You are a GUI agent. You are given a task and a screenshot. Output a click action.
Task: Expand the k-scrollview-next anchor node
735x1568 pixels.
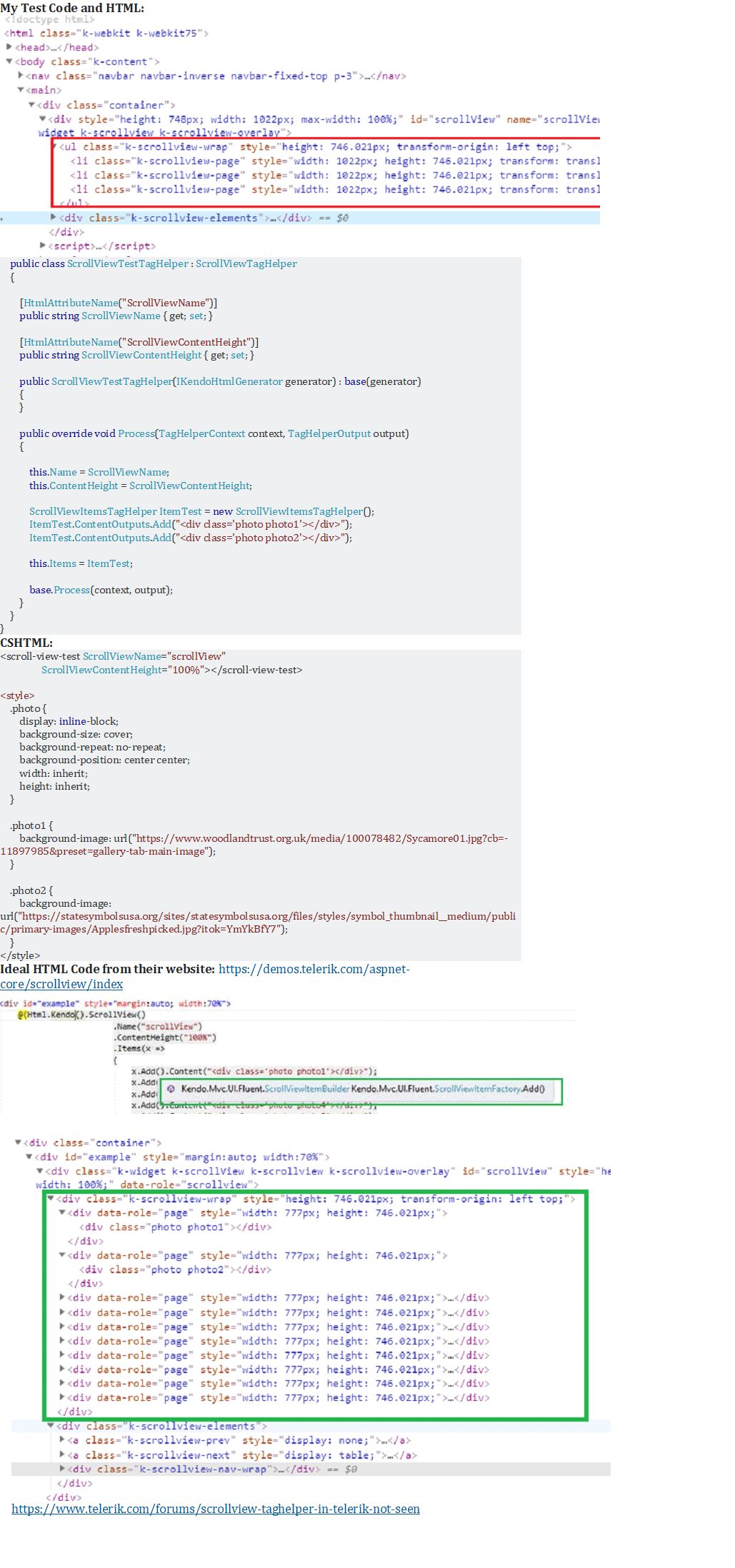tap(62, 1454)
